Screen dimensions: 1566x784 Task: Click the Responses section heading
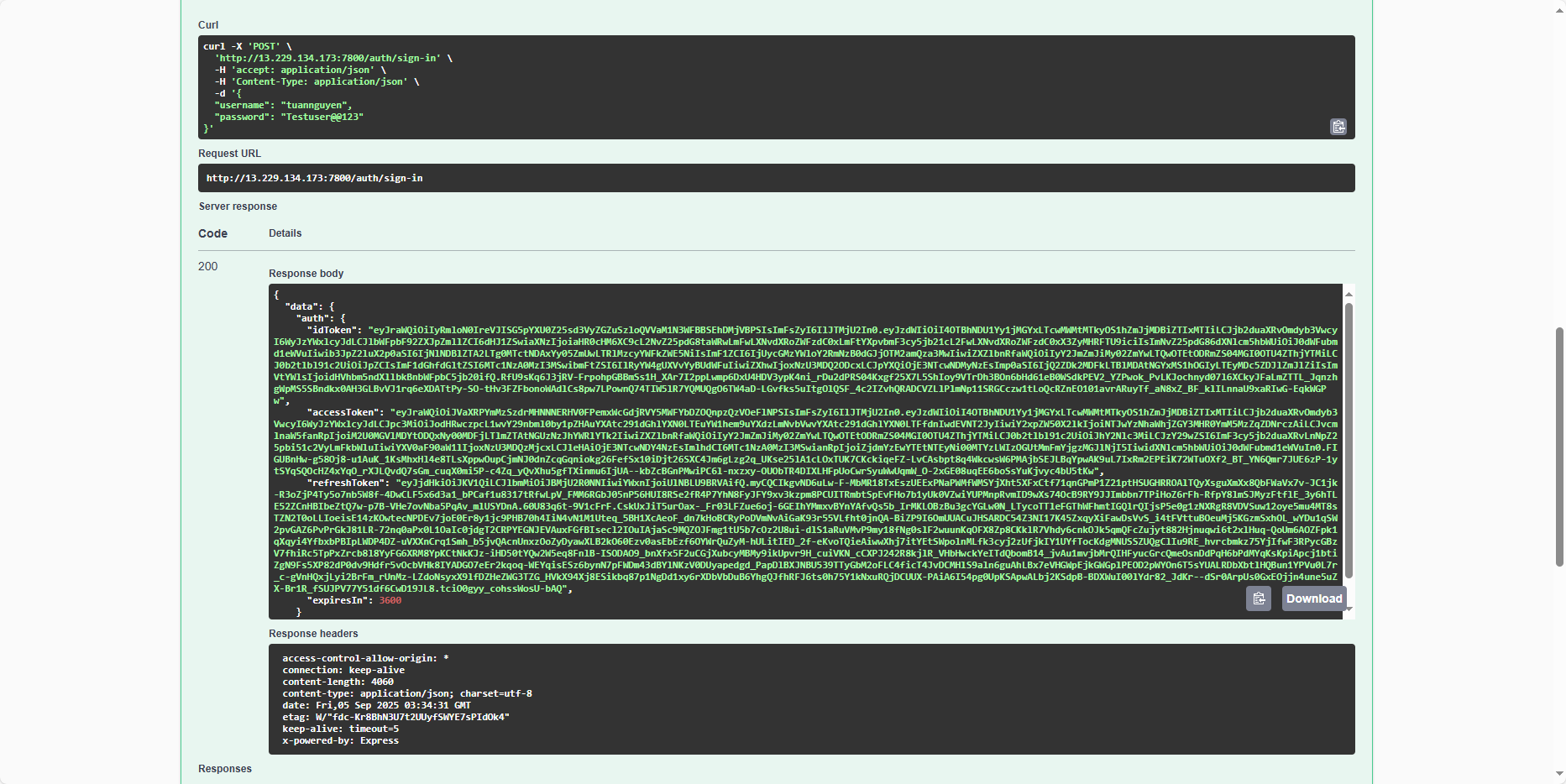225,769
